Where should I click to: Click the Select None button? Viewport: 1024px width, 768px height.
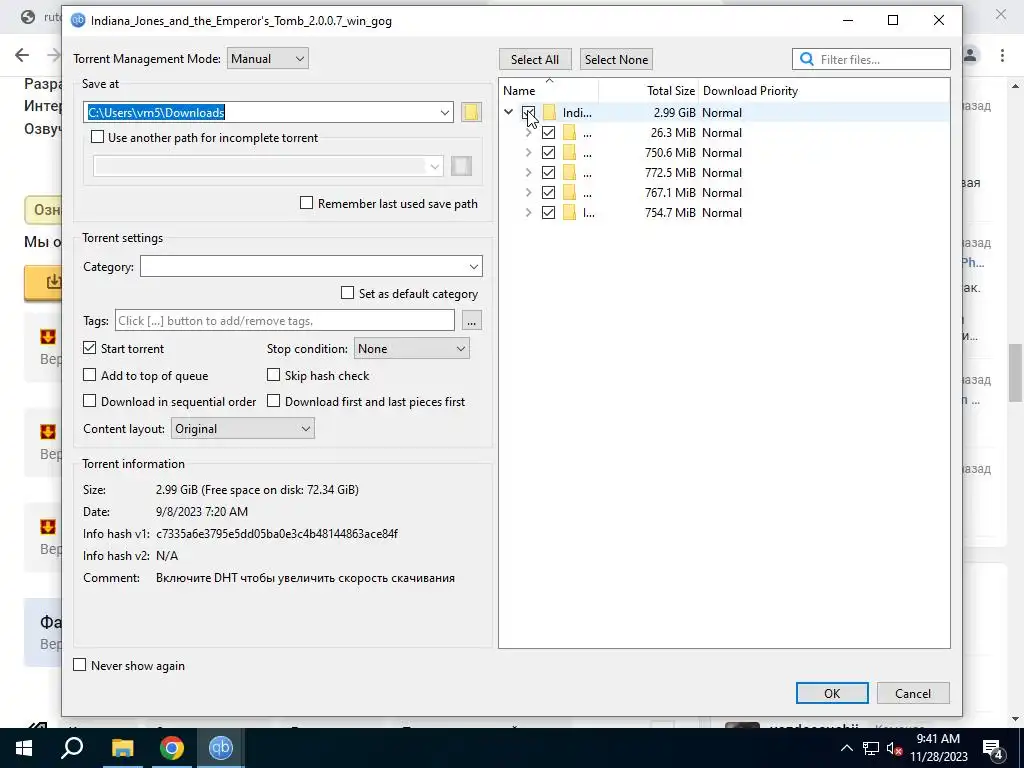[616, 59]
